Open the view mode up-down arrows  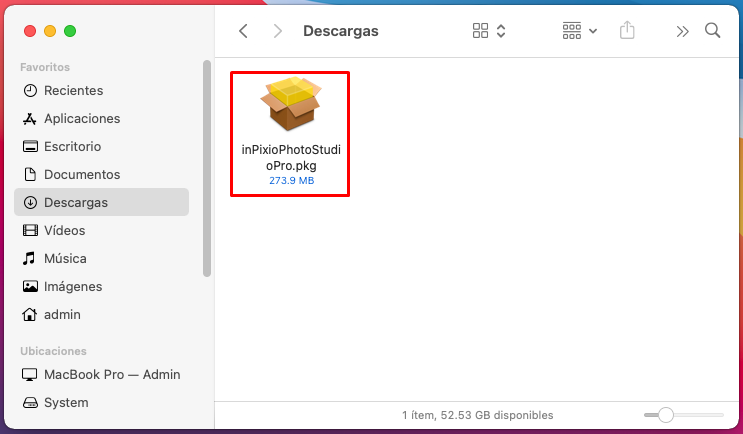pyautogui.click(x=501, y=31)
